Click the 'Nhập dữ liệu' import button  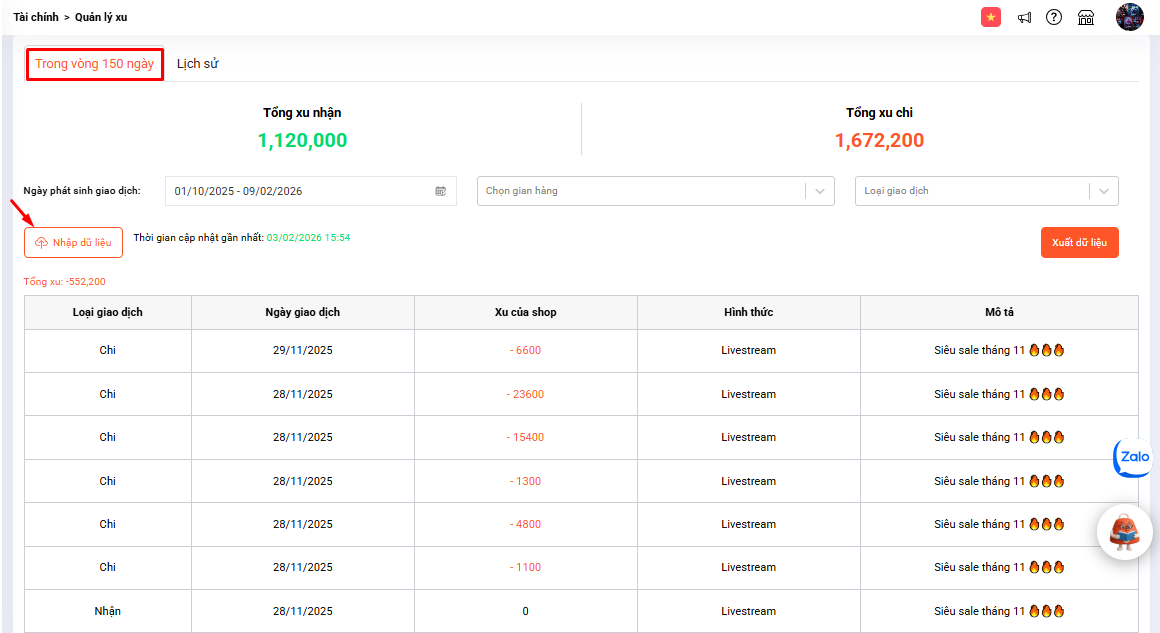(x=74, y=243)
